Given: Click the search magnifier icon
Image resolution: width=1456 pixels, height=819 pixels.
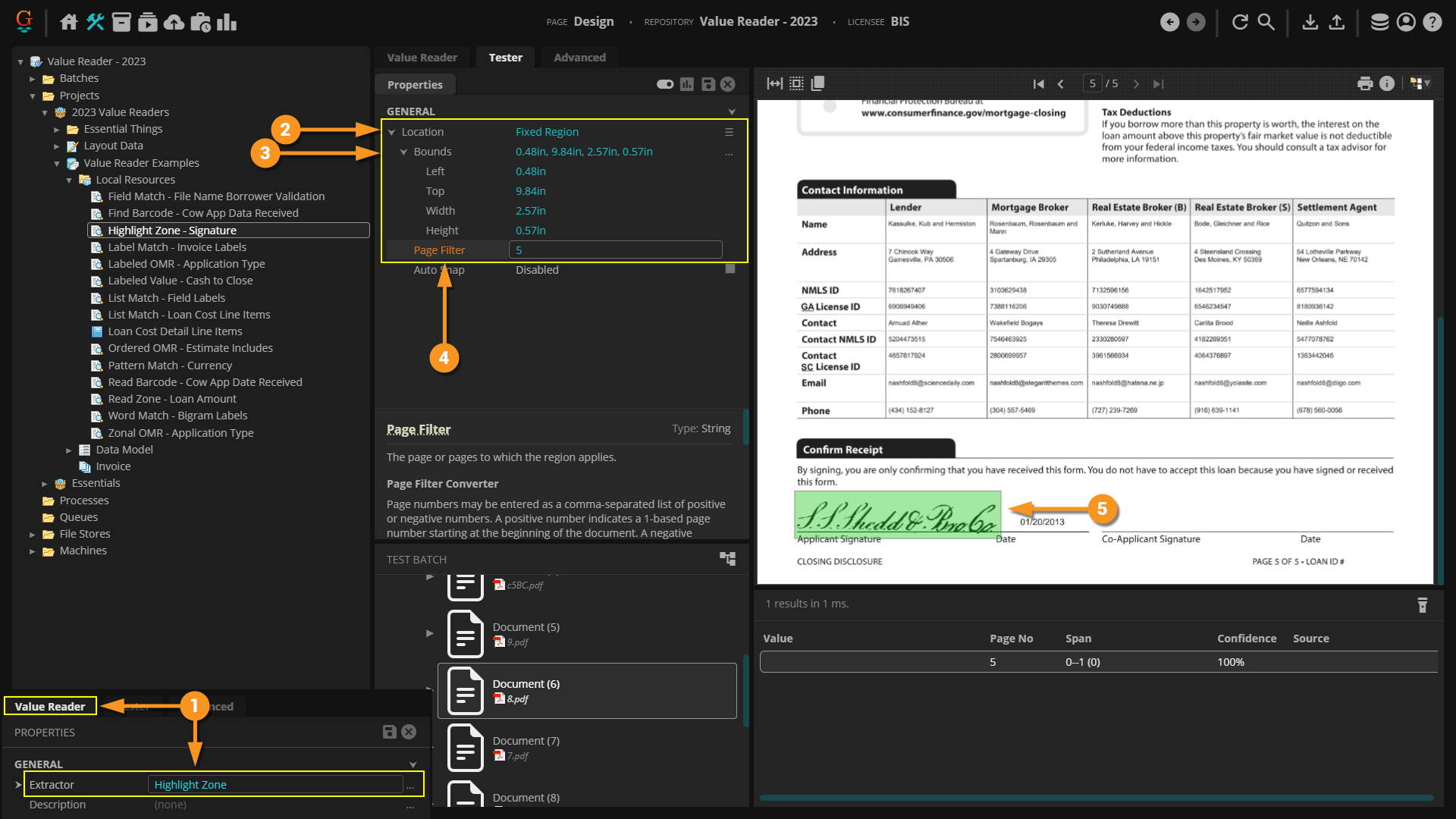Looking at the screenshot, I should tap(1266, 22).
